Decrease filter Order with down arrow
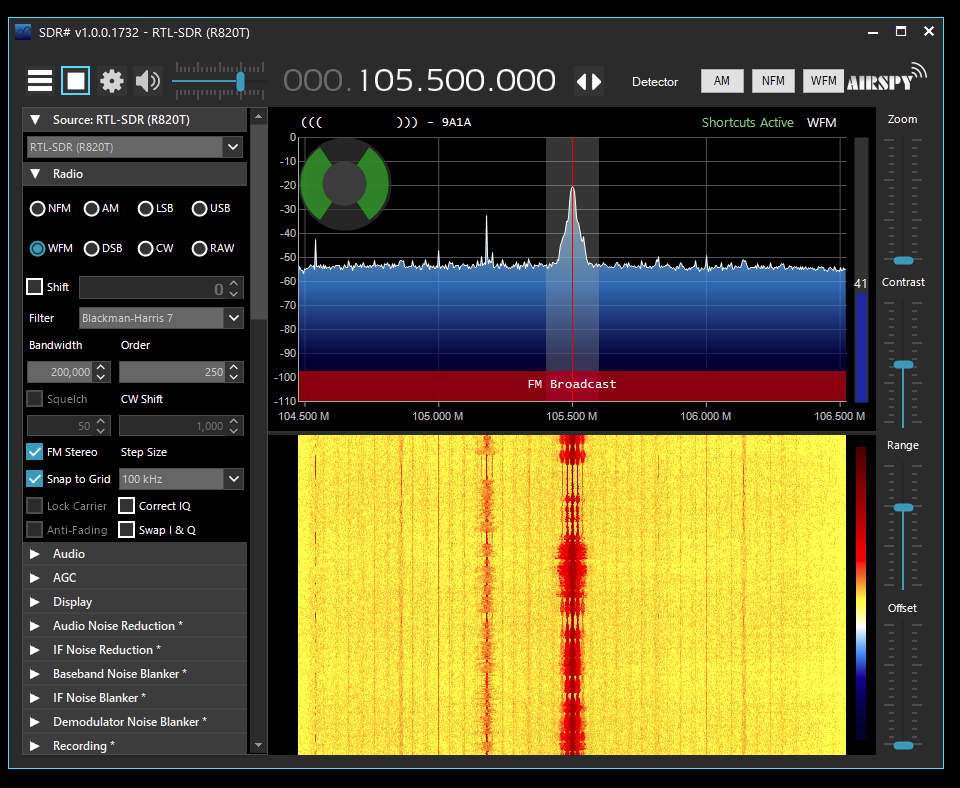This screenshot has height=788, width=960. pos(234,377)
